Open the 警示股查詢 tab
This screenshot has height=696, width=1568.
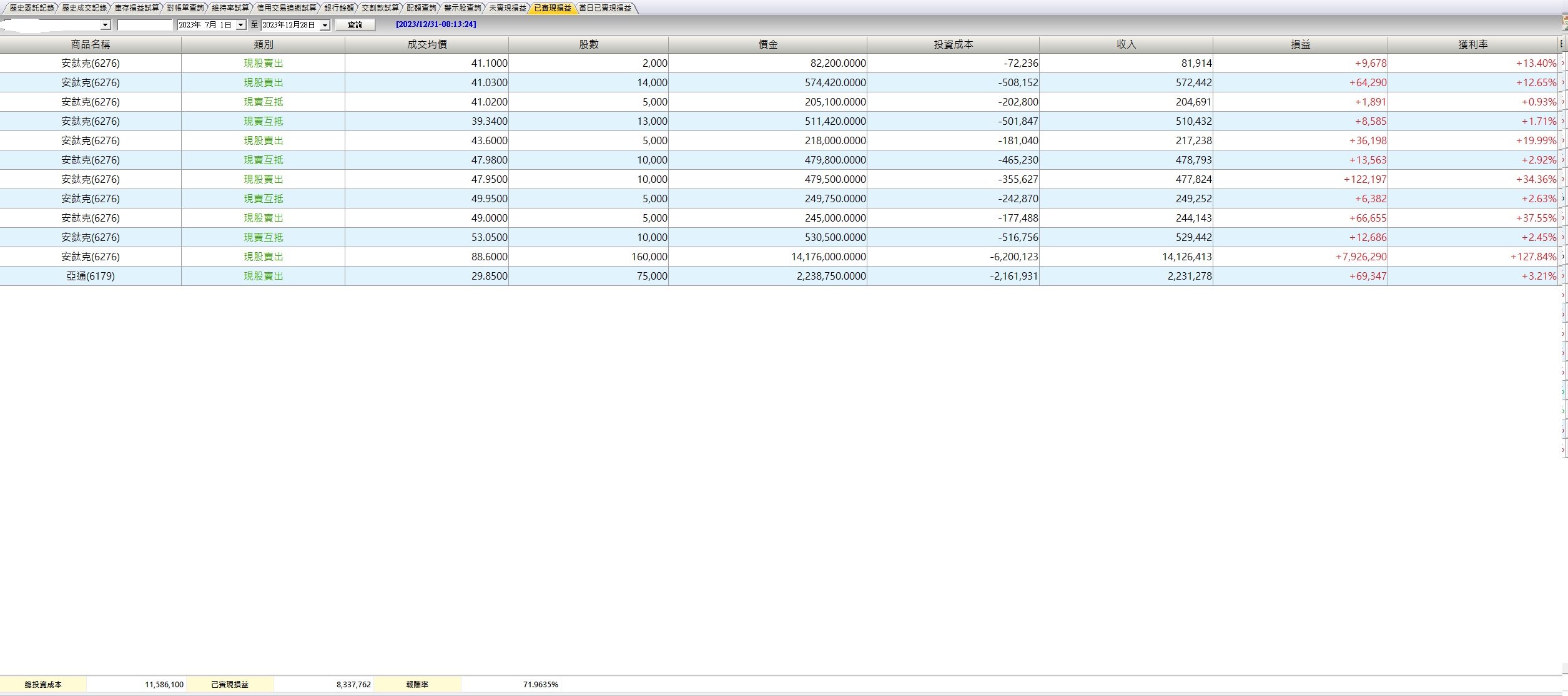462,8
